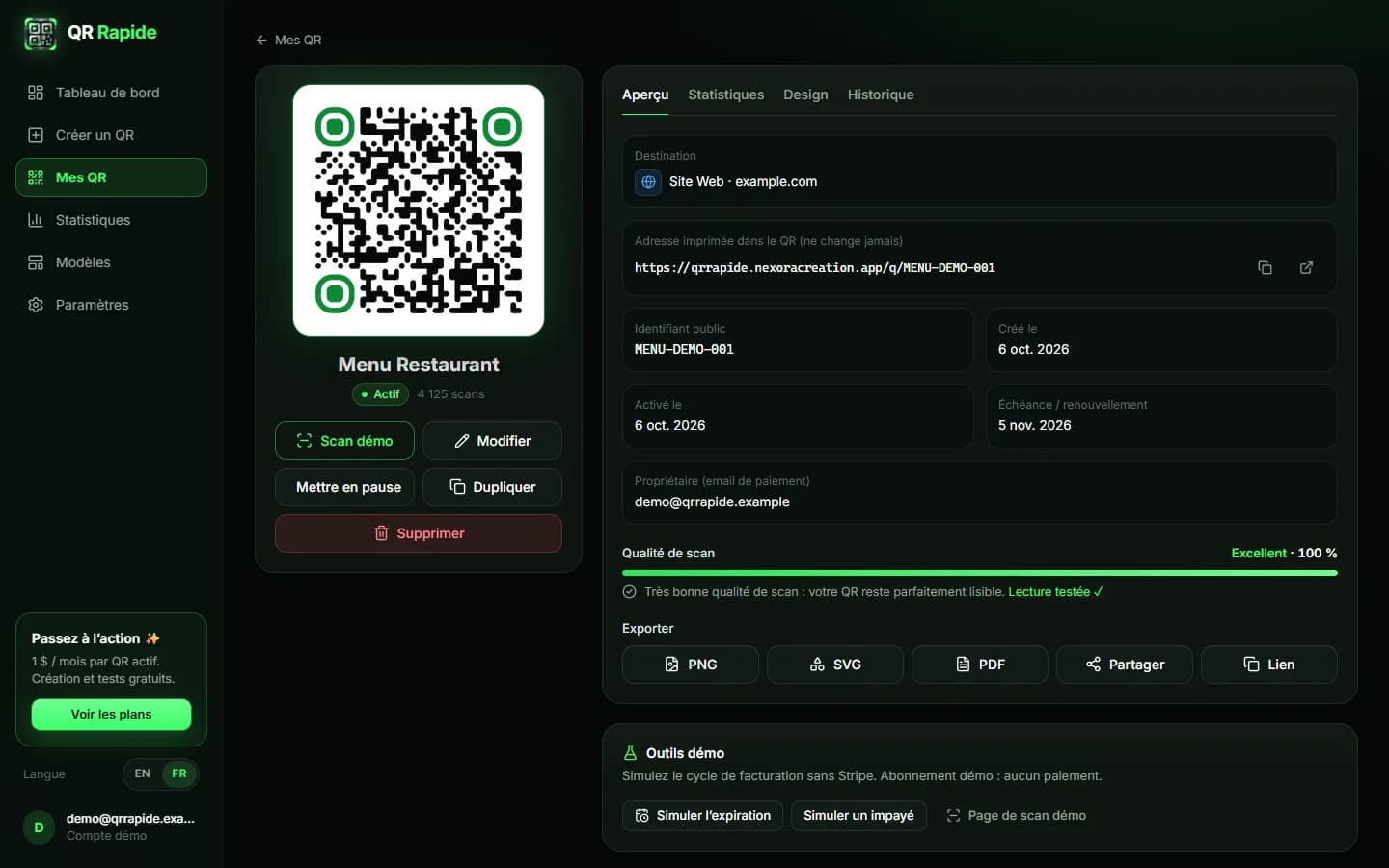Click Simuler un impayé button
This screenshot has height=868, width=1389.
[858, 816]
